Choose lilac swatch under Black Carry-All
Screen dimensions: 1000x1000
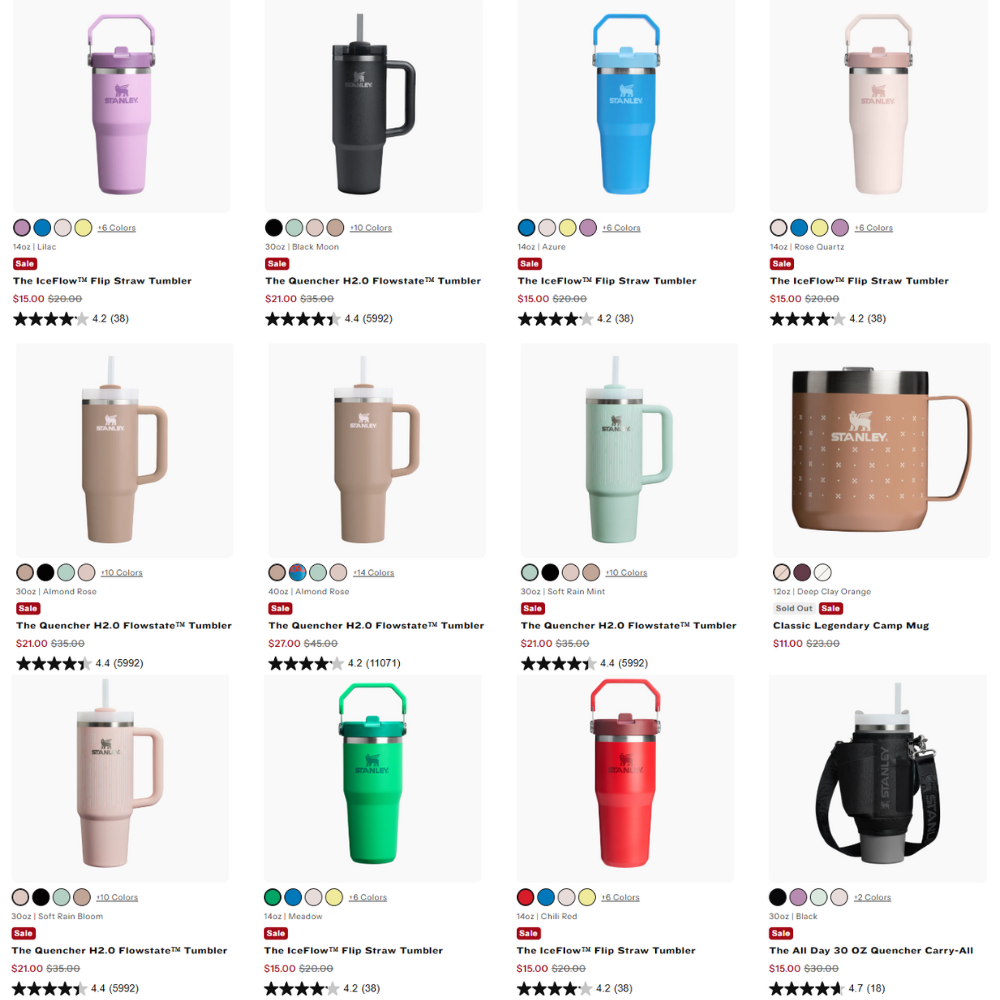pos(798,897)
